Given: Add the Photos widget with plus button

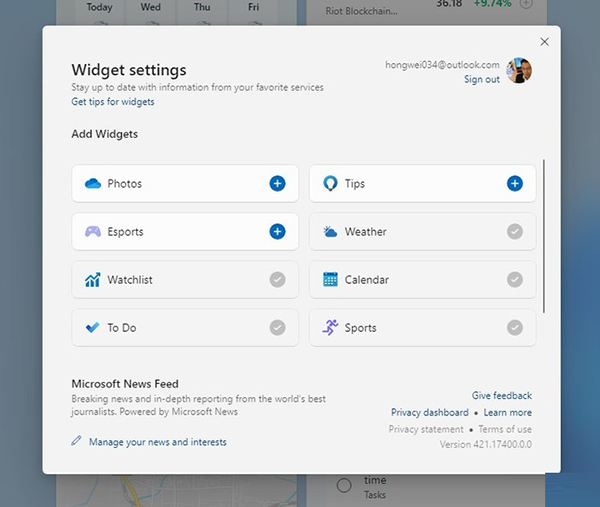Looking at the screenshot, I should [x=277, y=183].
